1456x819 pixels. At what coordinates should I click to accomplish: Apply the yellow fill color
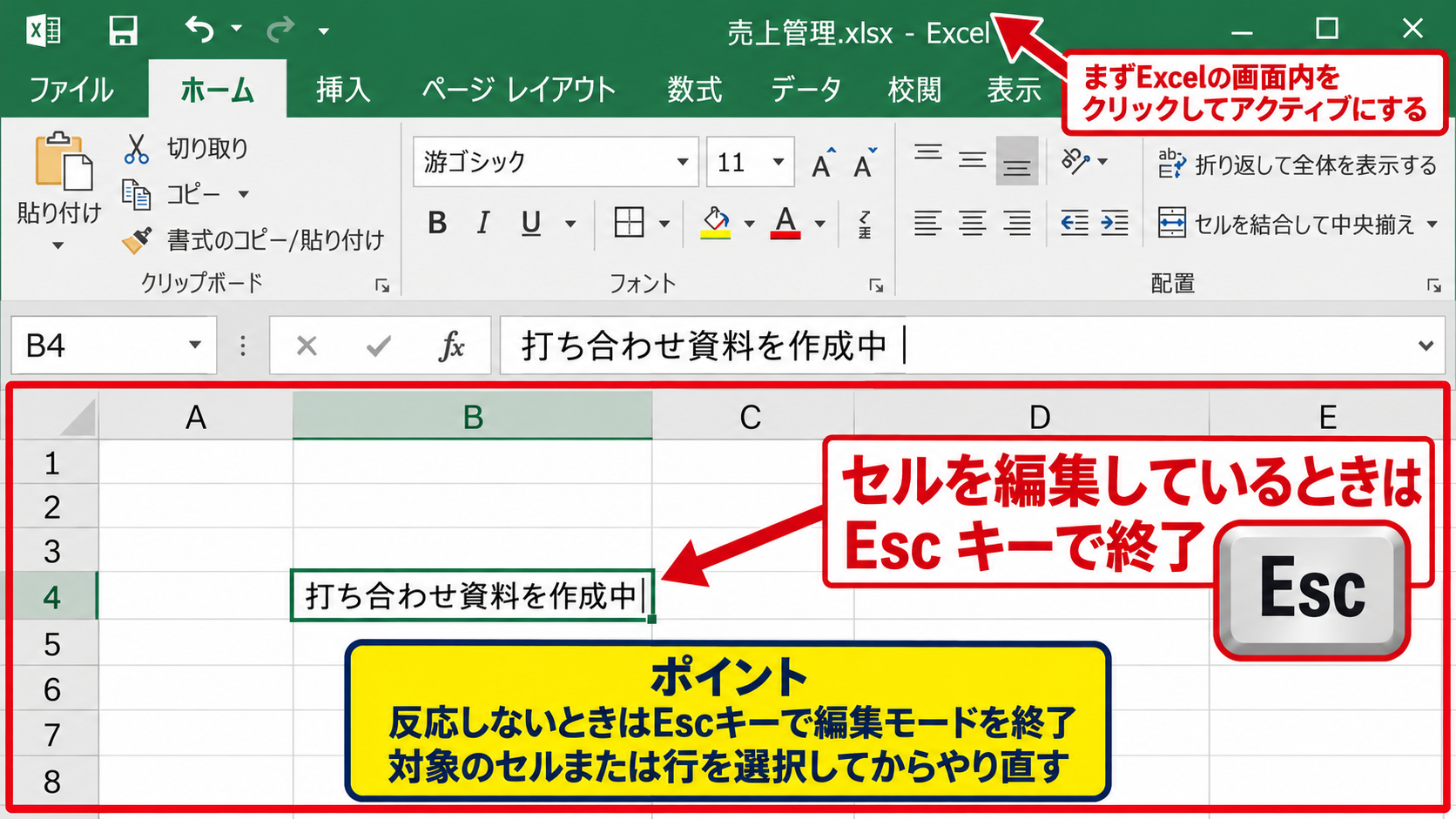[x=716, y=223]
